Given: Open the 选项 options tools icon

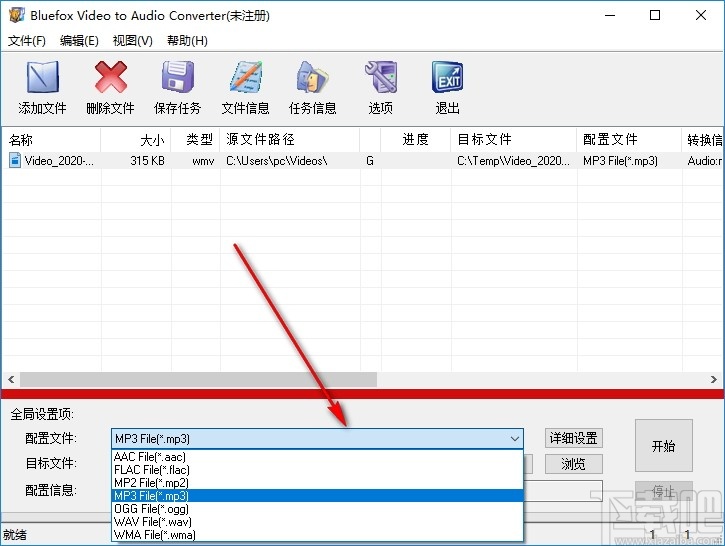Looking at the screenshot, I should [x=381, y=77].
